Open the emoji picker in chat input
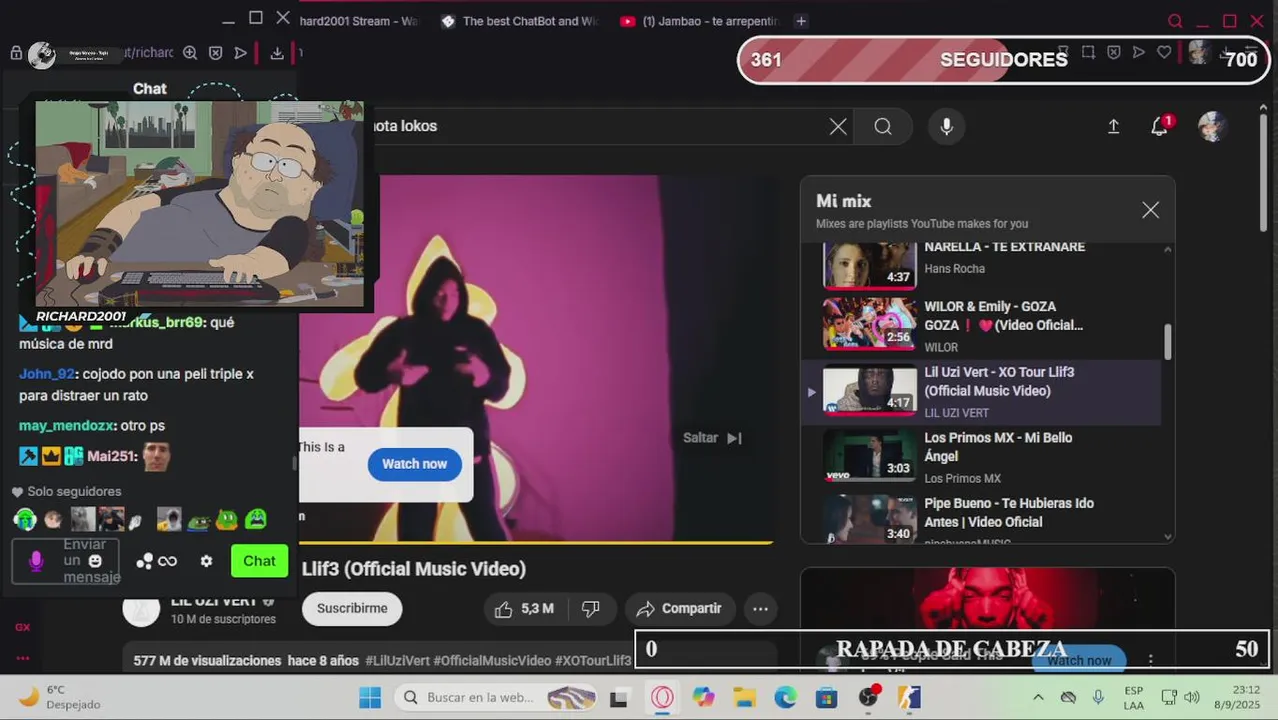Image resolution: width=1278 pixels, height=720 pixels. [95, 561]
